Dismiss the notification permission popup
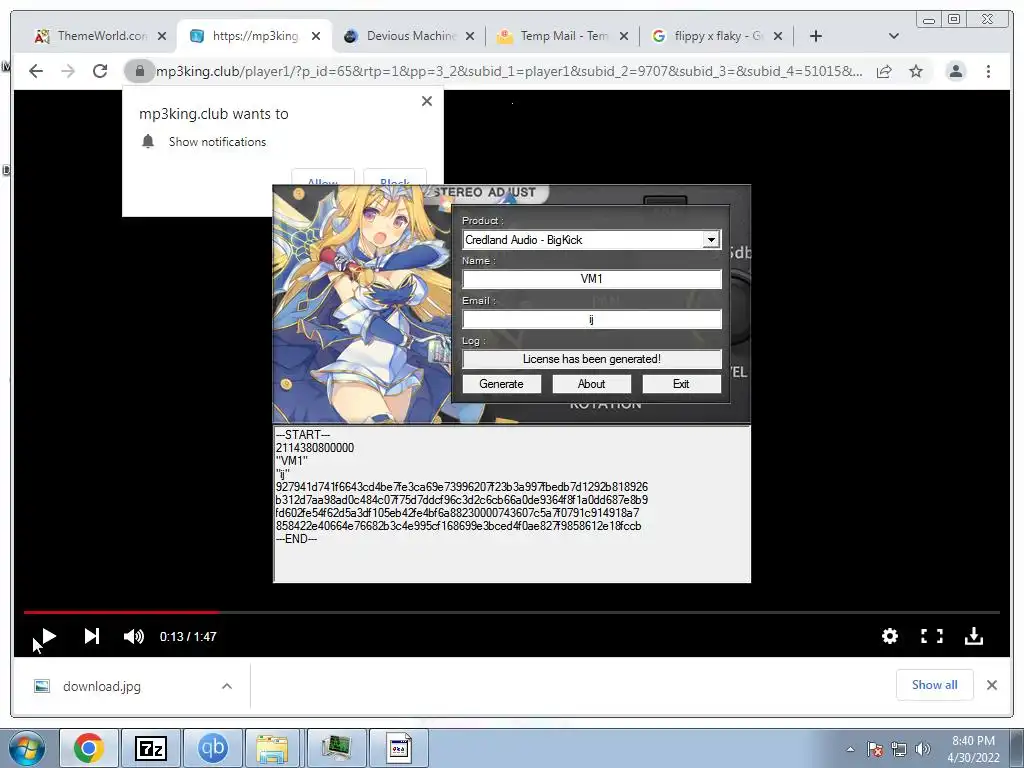Viewport: 1024px width, 768px height. point(427,101)
